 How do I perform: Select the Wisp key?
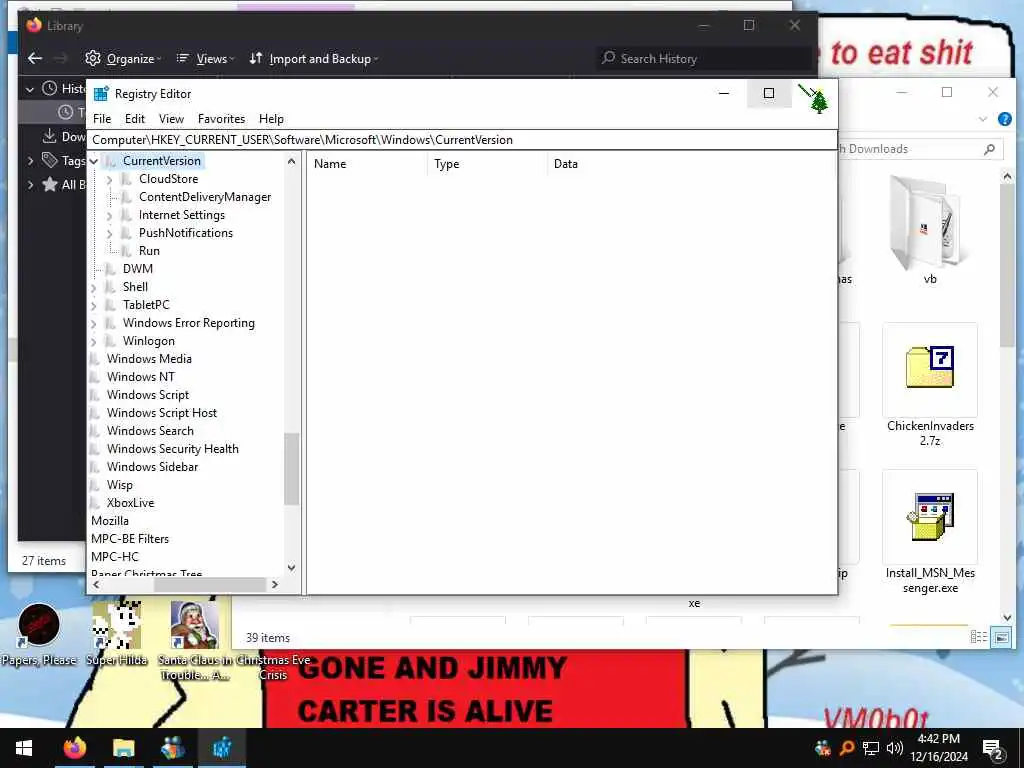(120, 485)
